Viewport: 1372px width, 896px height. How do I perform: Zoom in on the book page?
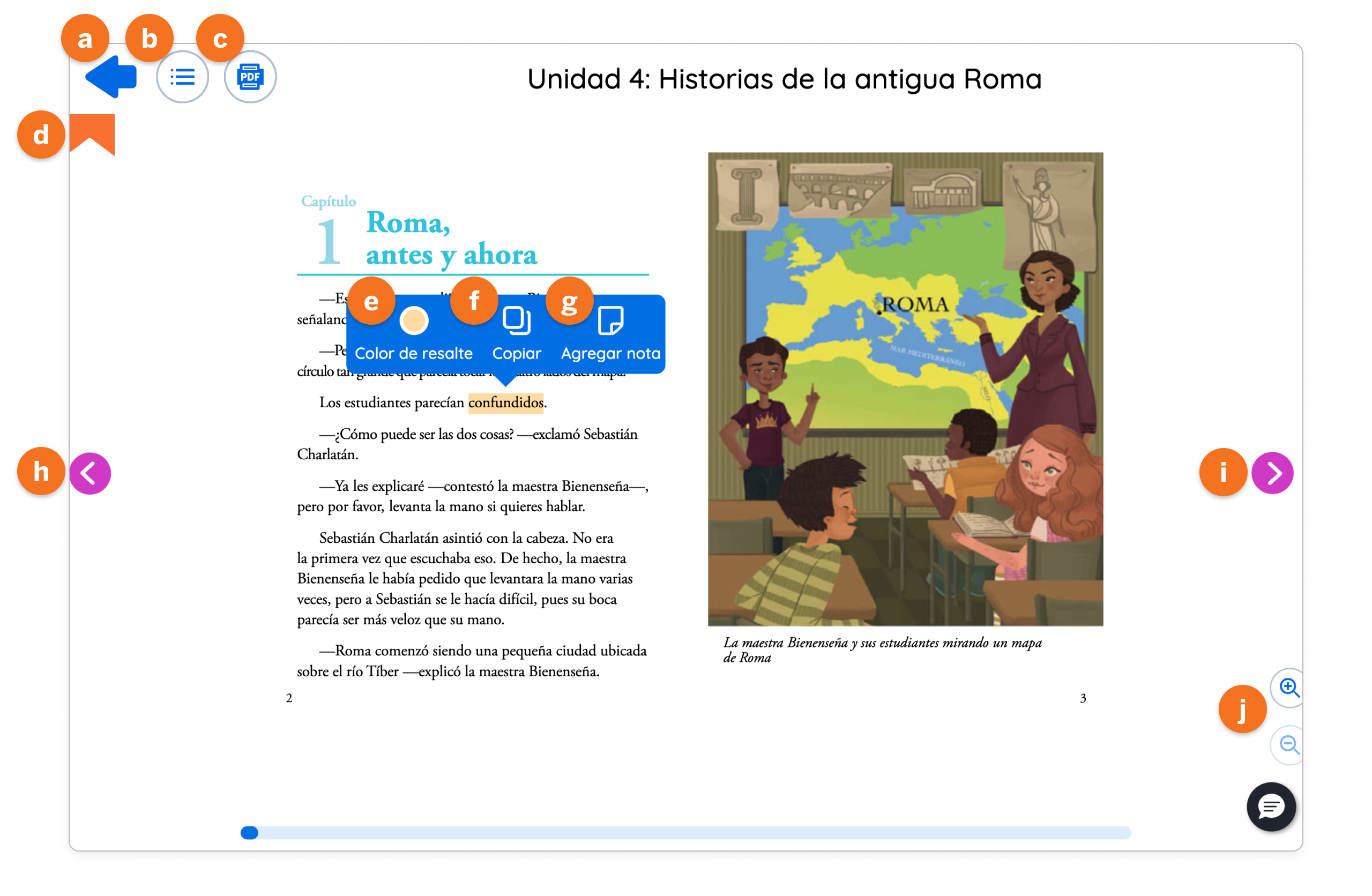pos(1288,688)
